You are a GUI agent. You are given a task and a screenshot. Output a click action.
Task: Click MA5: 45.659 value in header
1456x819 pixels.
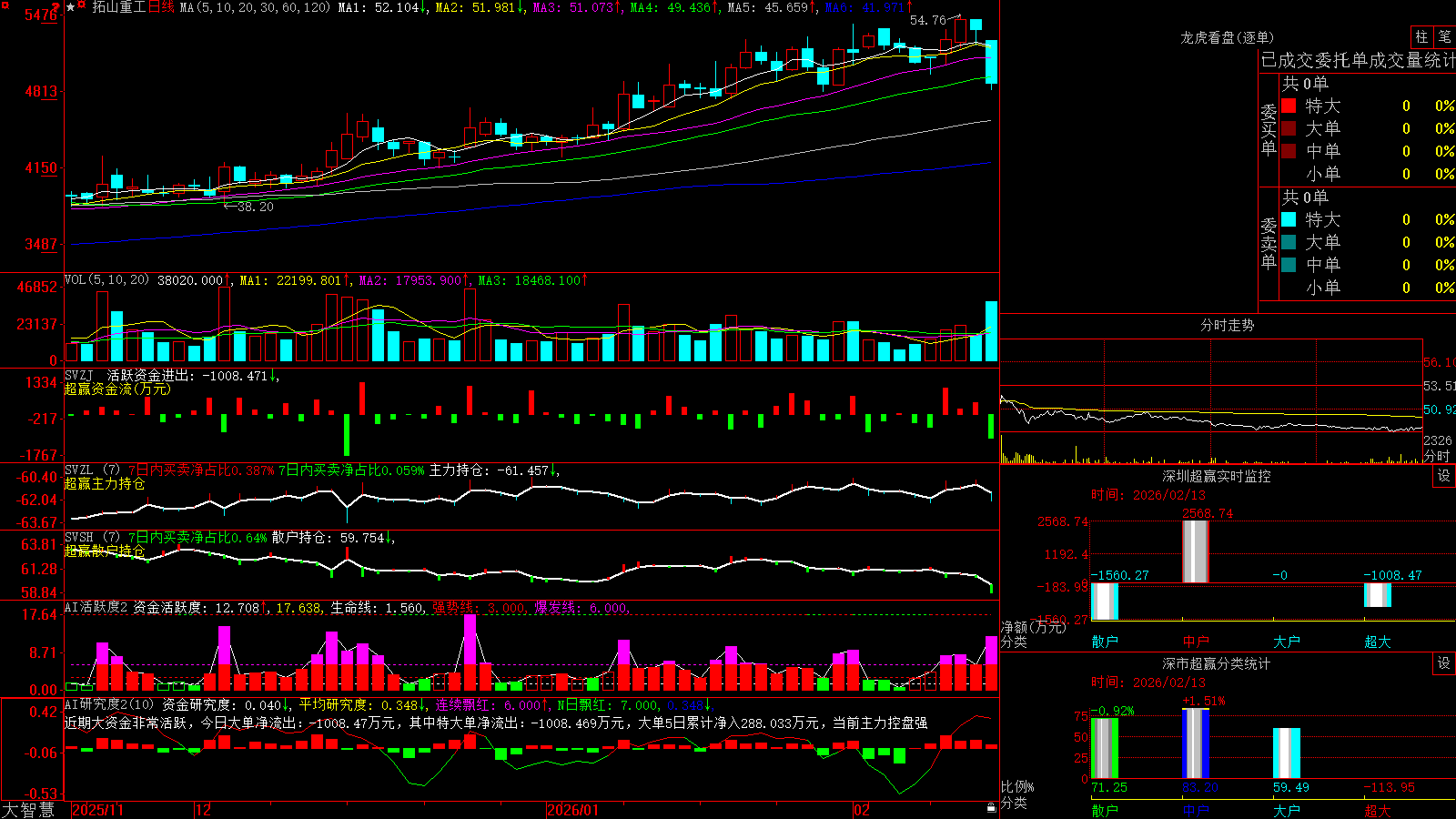pyautogui.click(x=772, y=7)
